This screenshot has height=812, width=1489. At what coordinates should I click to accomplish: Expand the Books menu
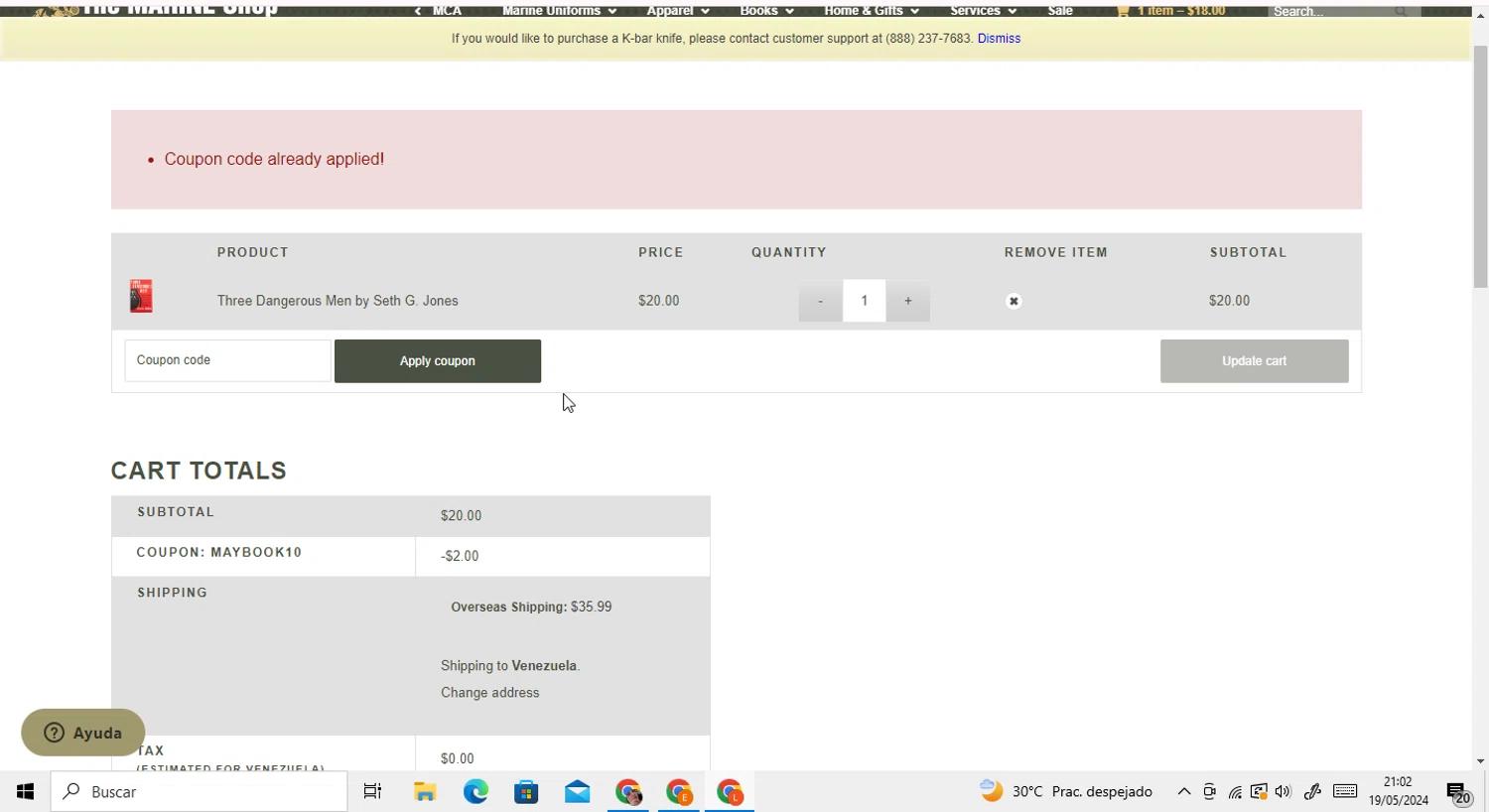pyautogui.click(x=766, y=11)
